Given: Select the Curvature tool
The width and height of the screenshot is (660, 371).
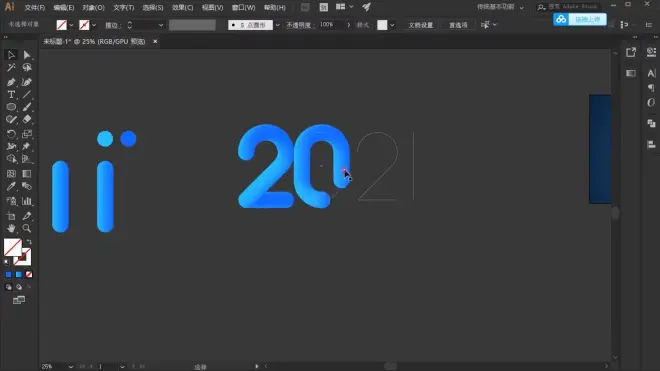Looking at the screenshot, I should click(x=27, y=82).
